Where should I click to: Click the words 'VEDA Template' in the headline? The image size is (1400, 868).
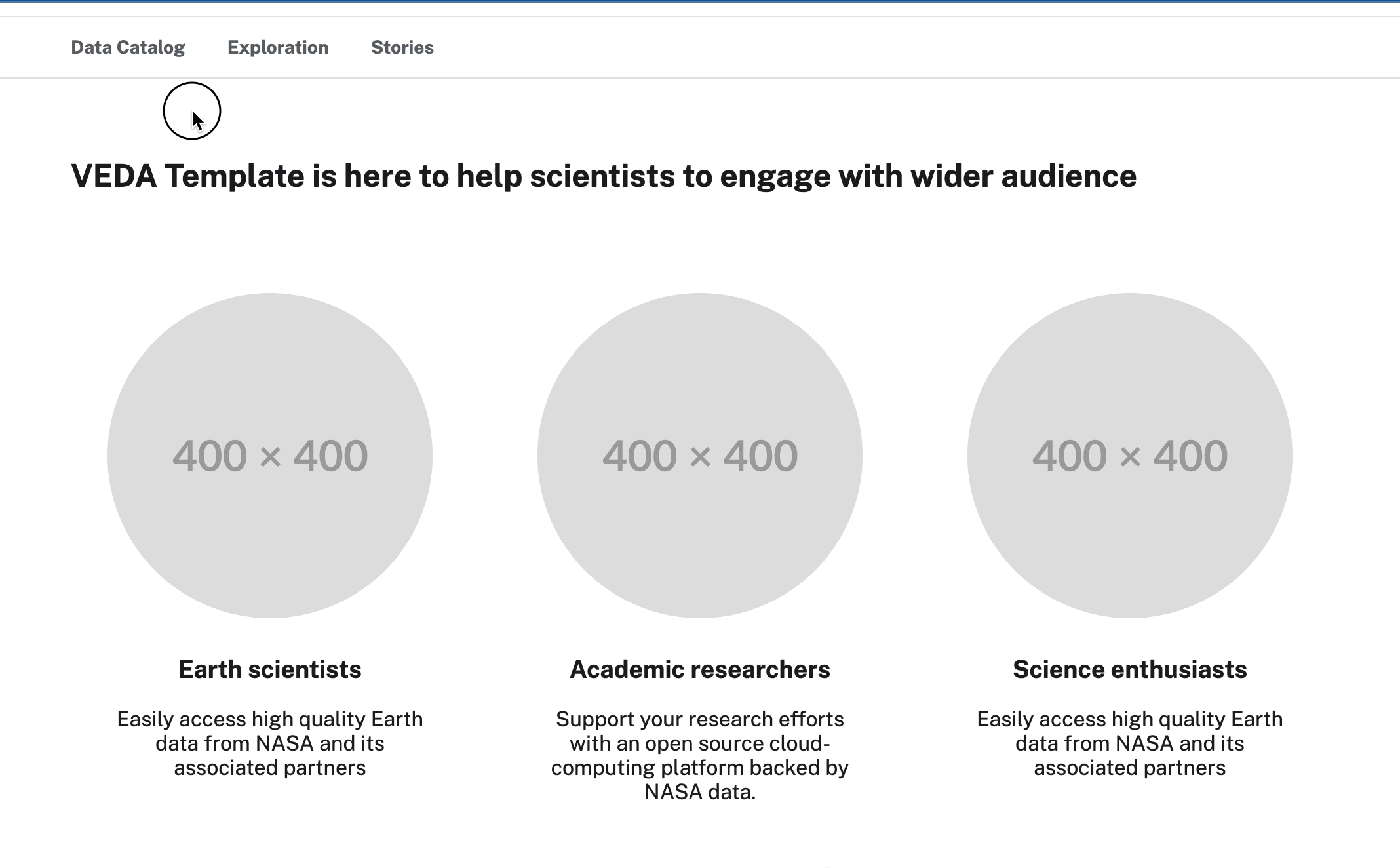(187, 176)
